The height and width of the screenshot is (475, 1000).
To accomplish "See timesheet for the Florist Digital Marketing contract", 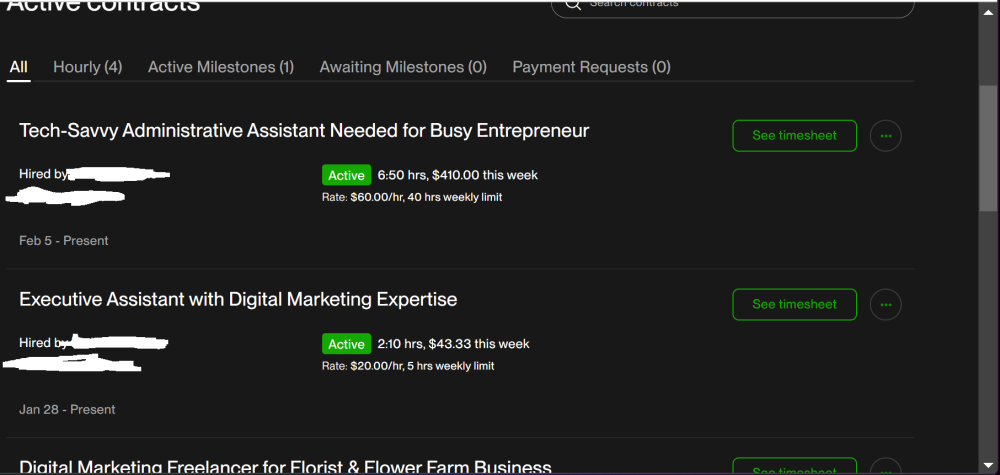I will pyautogui.click(x=794, y=468).
